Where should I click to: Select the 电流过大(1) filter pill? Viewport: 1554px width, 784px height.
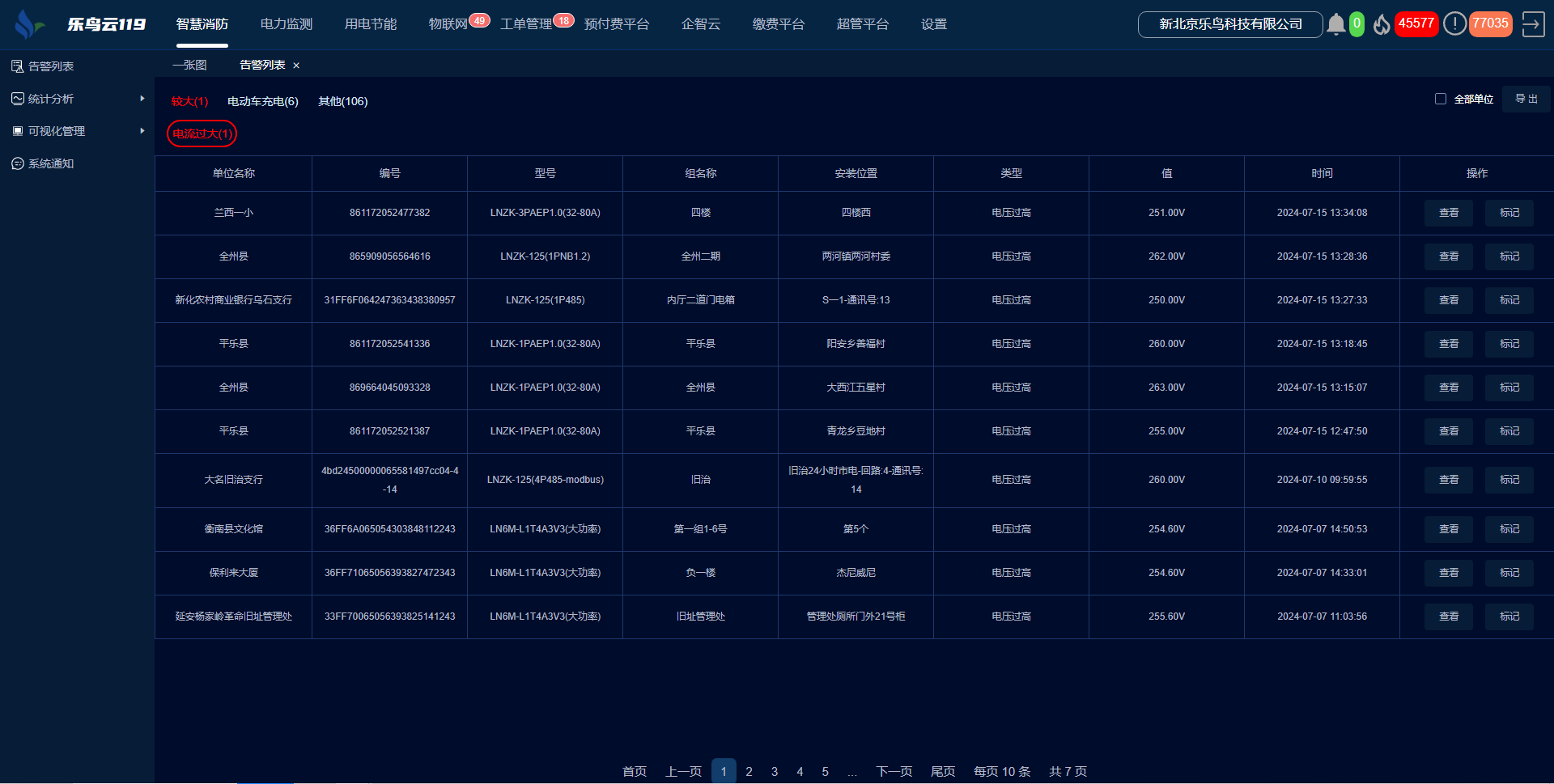[x=202, y=133]
